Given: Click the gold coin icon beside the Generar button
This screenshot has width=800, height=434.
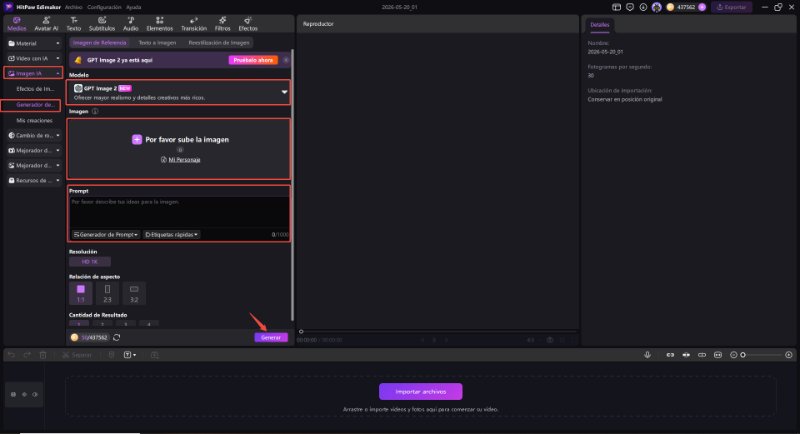Looking at the screenshot, I should [74, 338].
